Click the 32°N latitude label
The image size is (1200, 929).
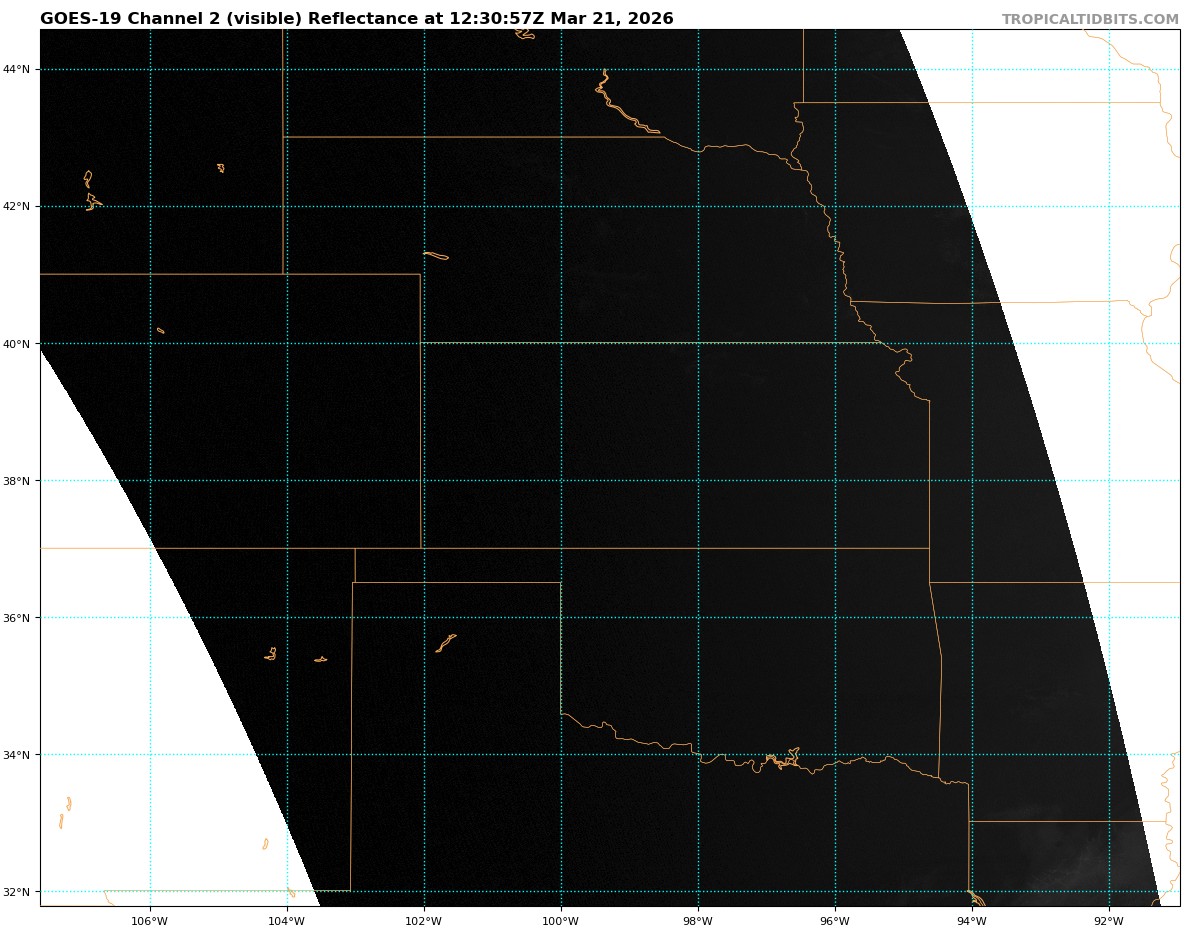pyautogui.click(x=17, y=891)
